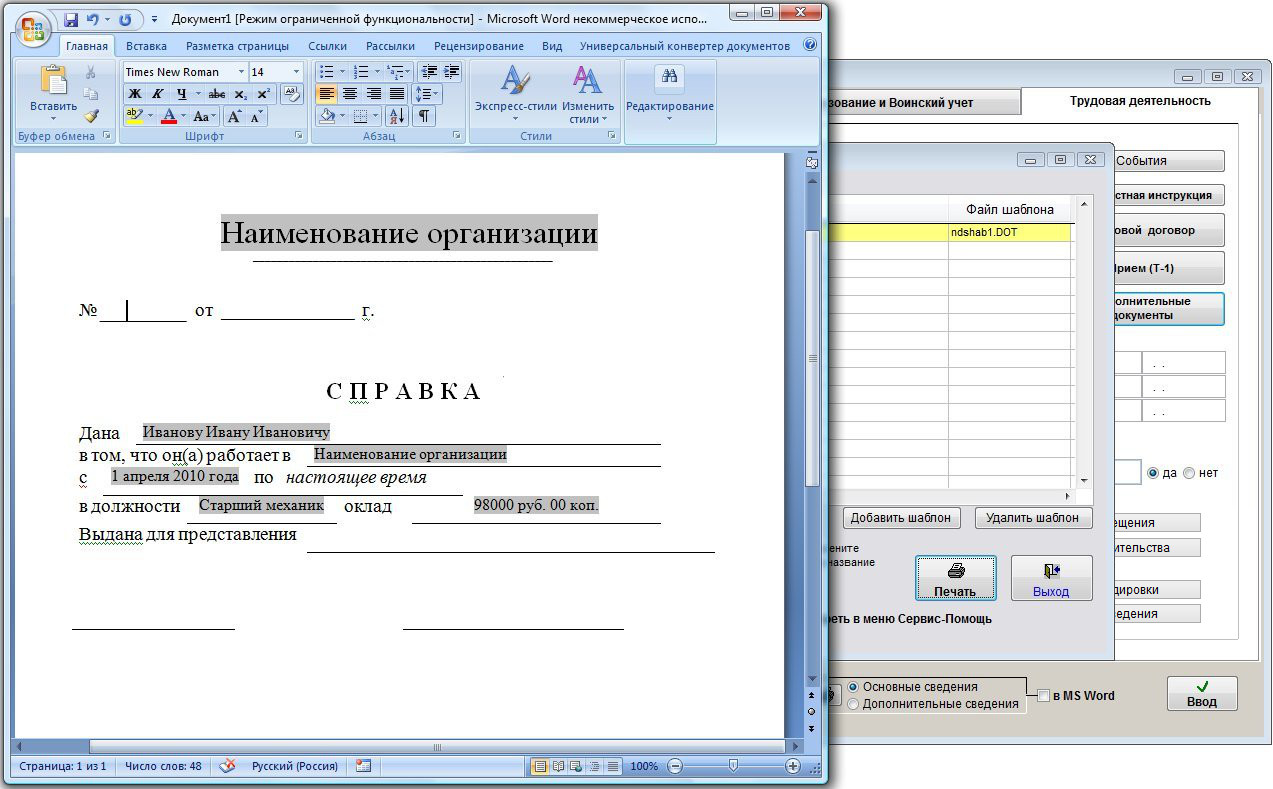Open the Times New Roman font dropdown
This screenshot has height=789, width=1273.
[x=241, y=72]
